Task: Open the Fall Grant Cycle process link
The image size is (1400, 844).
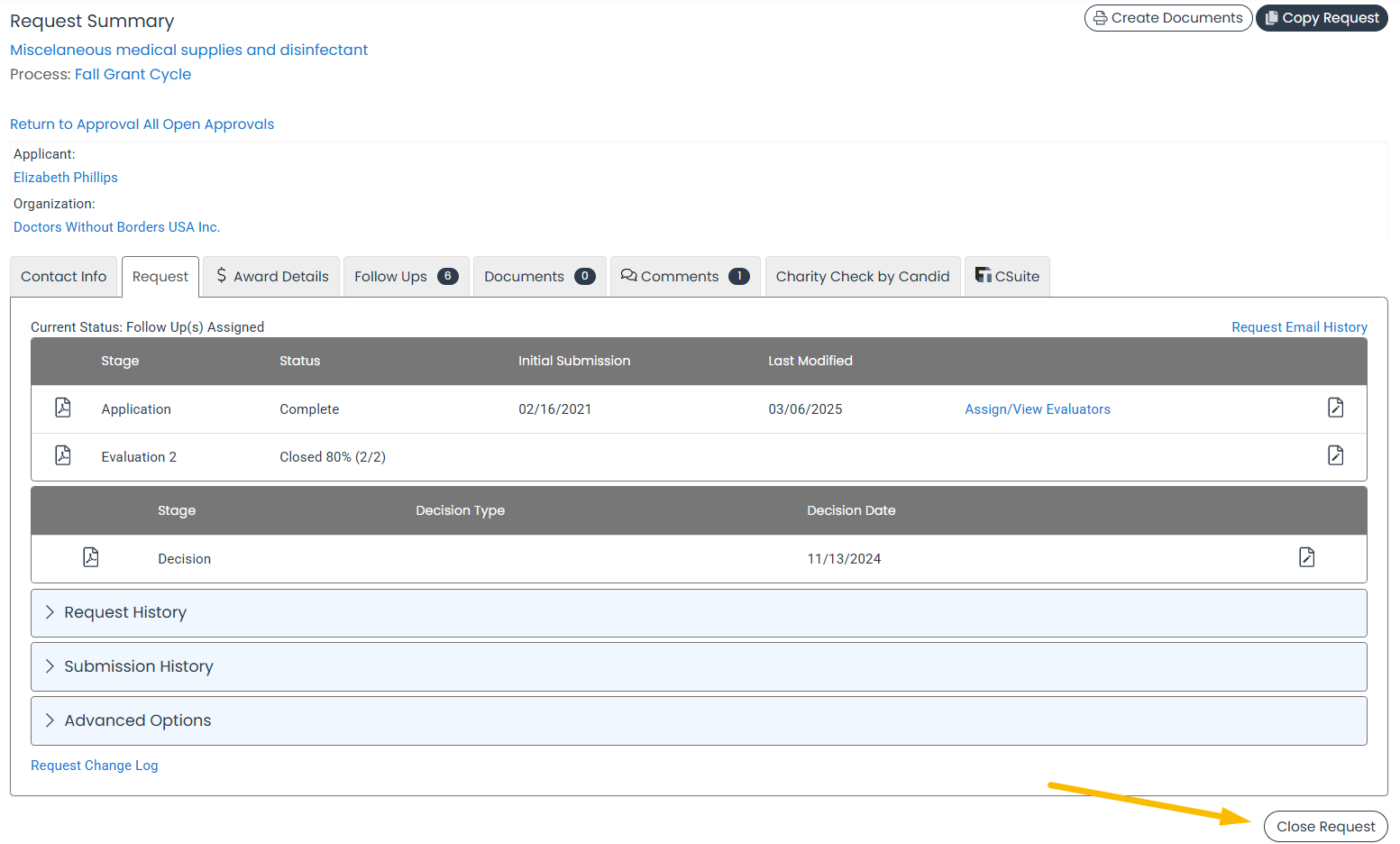Action: point(133,74)
